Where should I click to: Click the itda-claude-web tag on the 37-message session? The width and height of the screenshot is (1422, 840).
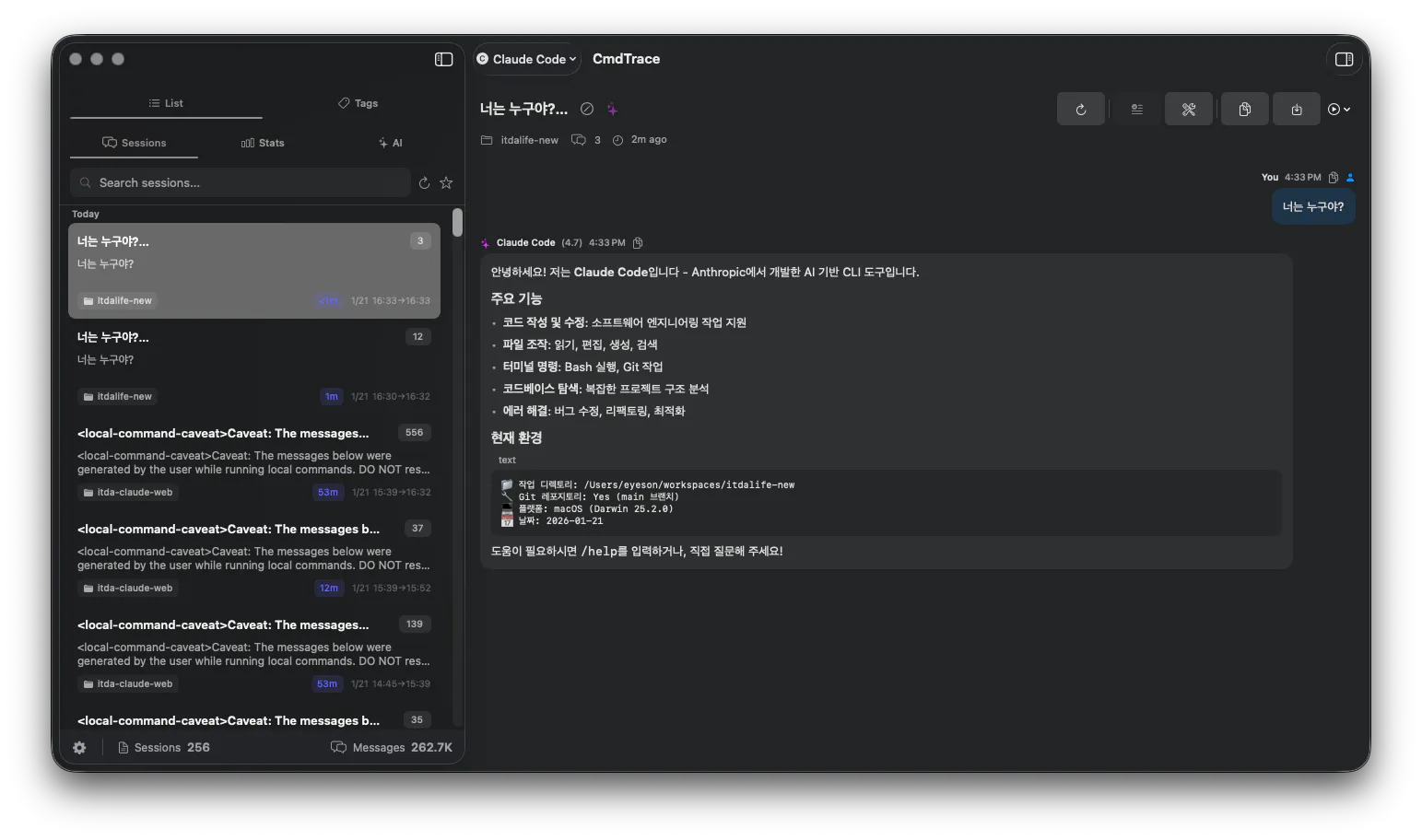[127, 589]
